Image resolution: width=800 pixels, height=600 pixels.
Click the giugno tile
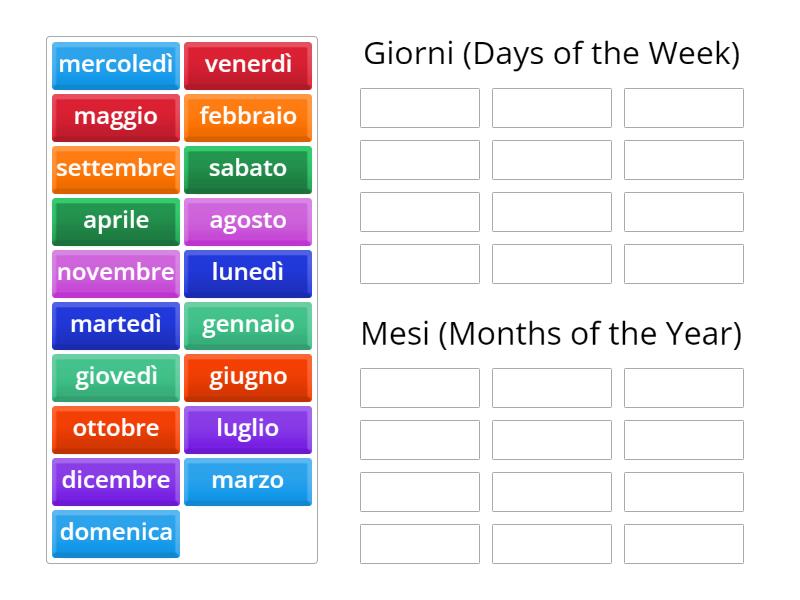pos(248,377)
